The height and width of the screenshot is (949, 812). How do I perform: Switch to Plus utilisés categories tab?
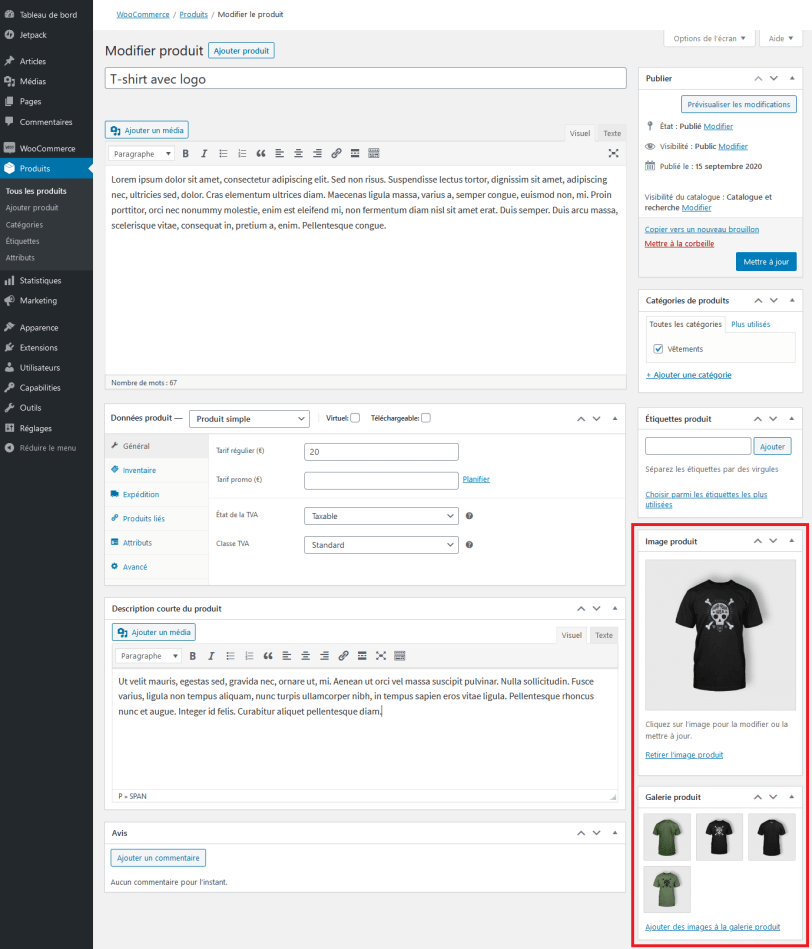pos(750,324)
